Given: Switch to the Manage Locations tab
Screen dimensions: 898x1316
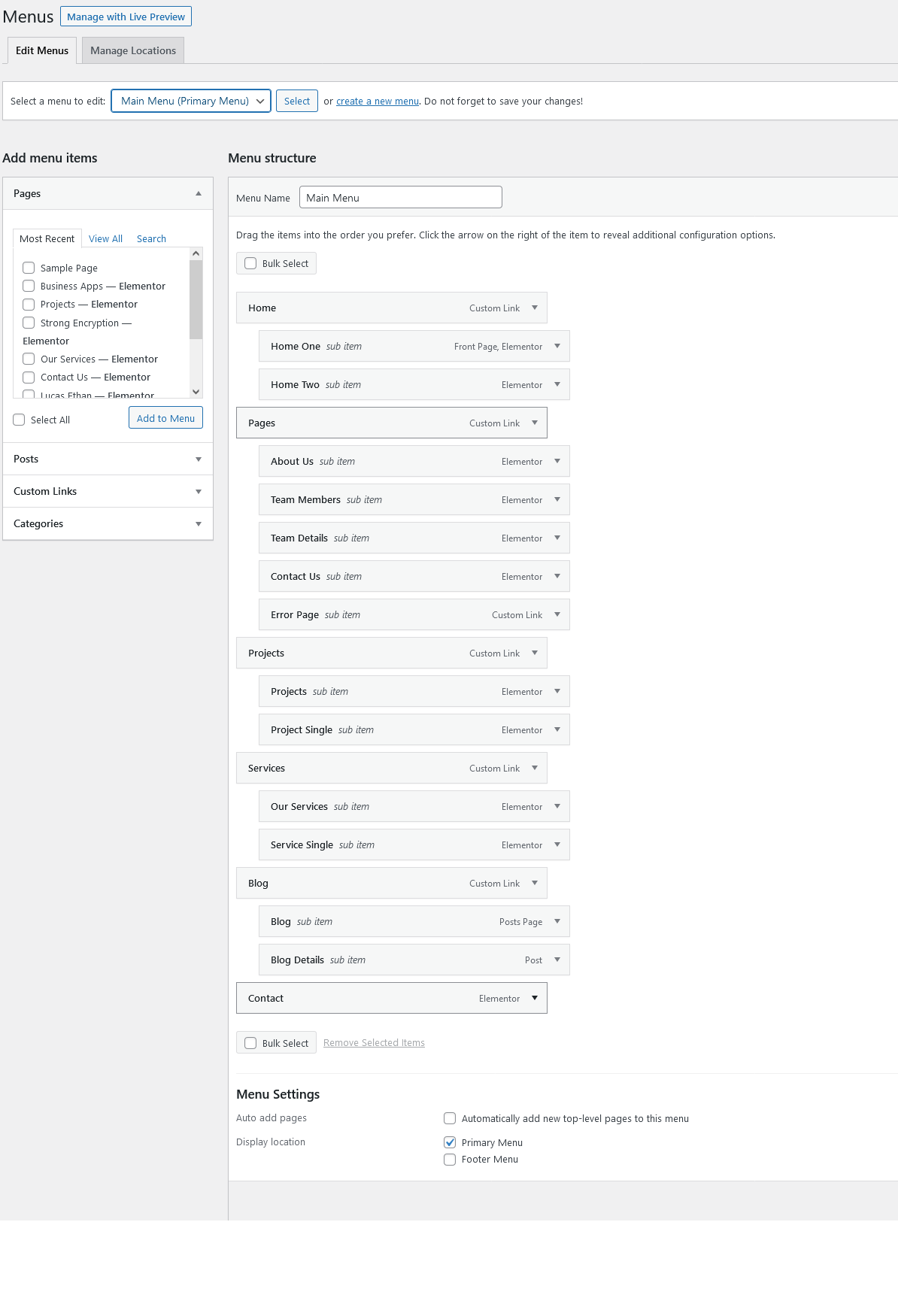Looking at the screenshot, I should (133, 50).
